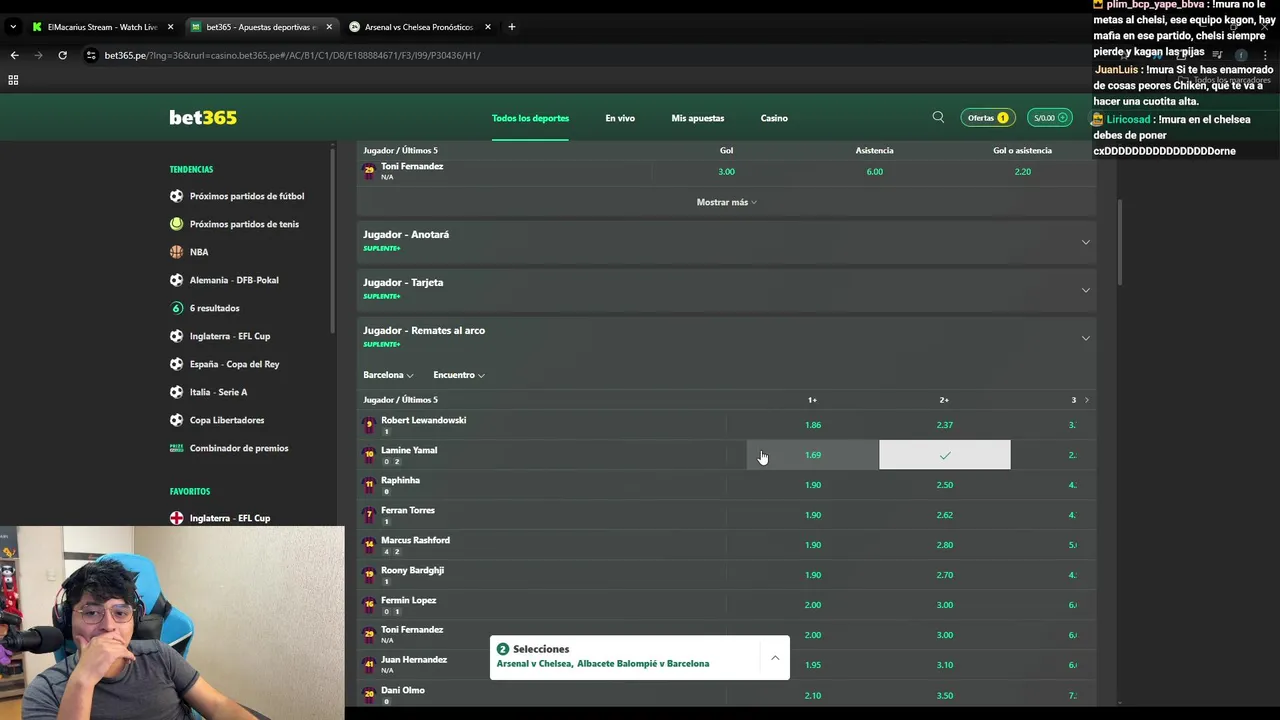
Task: Select Robert Lewandowski 1+ odds 1.86
Action: click(813, 425)
